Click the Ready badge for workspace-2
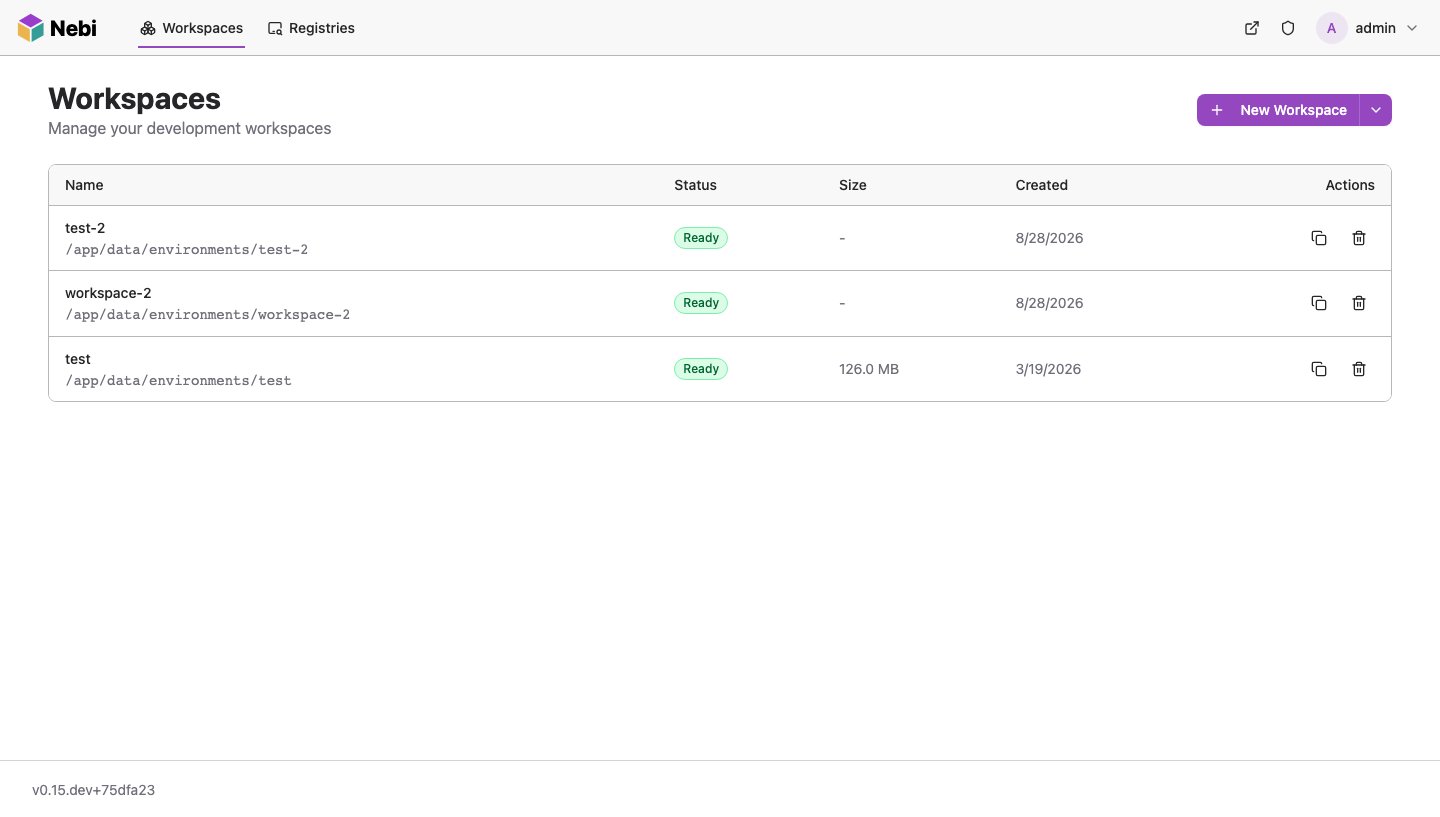The image size is (1440, 817). pos(701,303)
